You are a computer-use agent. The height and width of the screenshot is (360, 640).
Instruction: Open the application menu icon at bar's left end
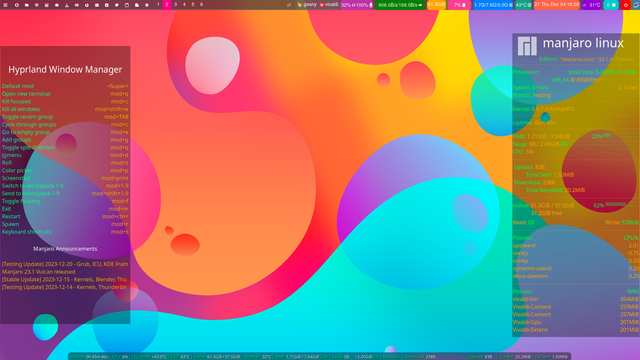point(5,5)
